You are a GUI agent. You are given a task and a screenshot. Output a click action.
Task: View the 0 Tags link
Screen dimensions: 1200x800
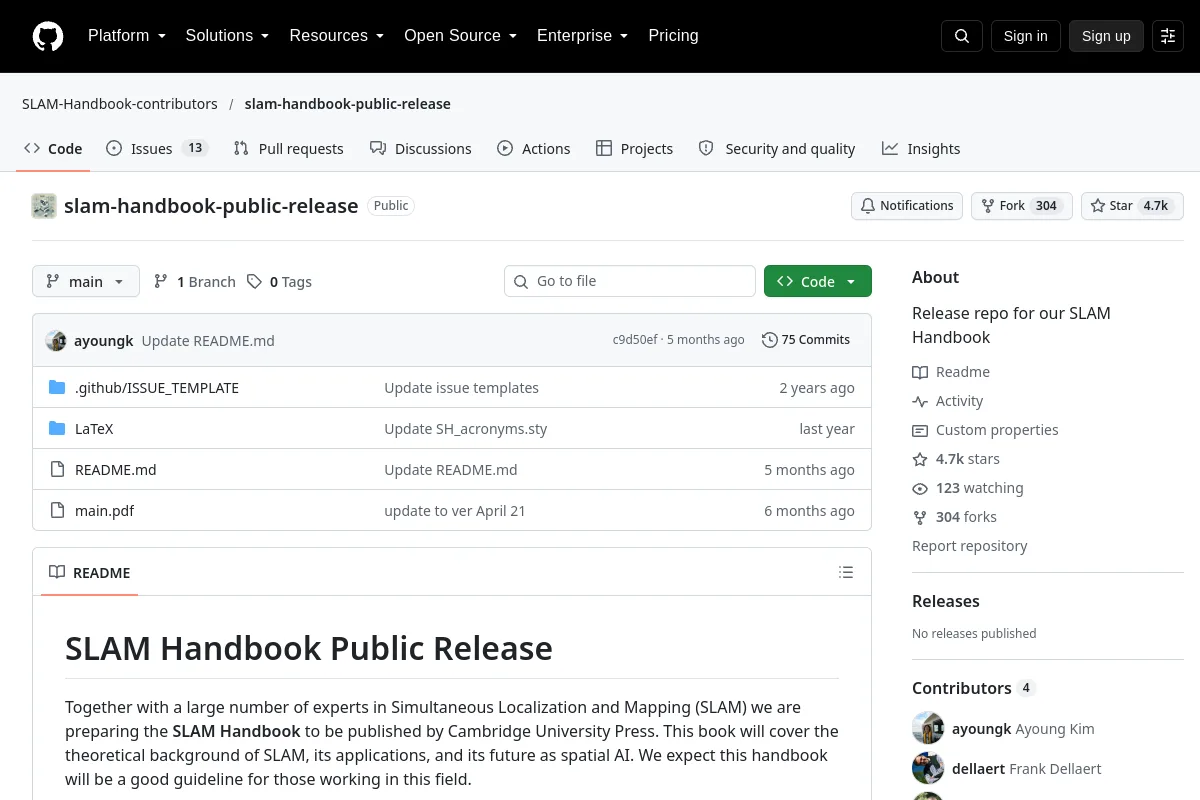(x=280, y=282)
